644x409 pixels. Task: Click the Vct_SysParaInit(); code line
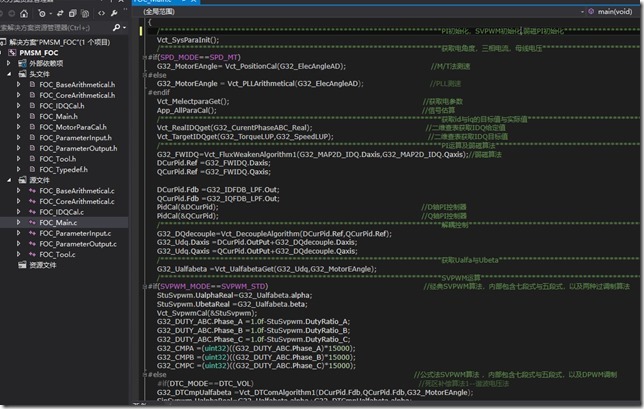[188, 40]
